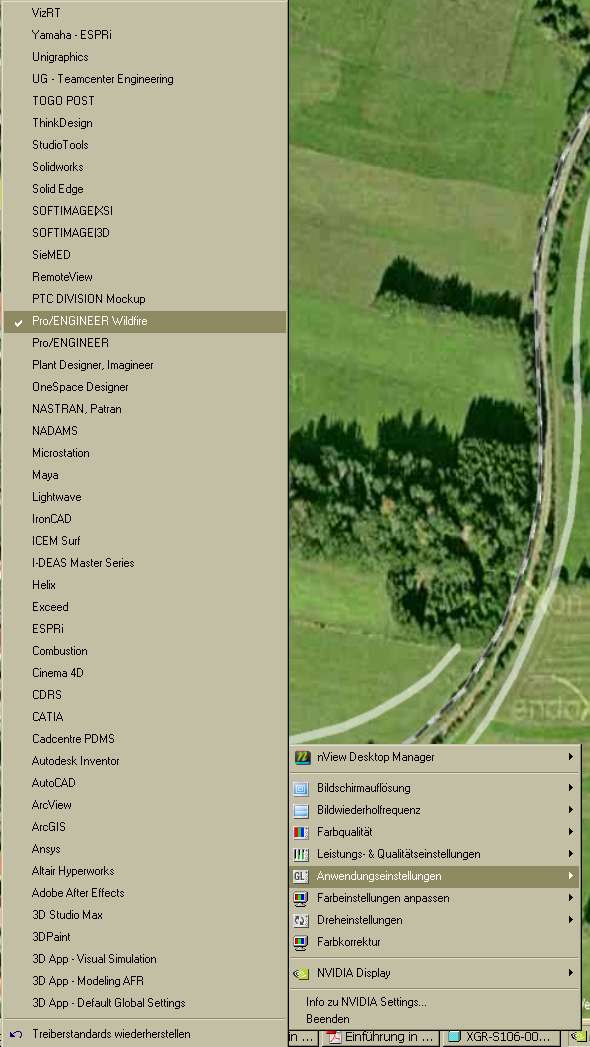Select Unigraphics profile

click(145, 57)
